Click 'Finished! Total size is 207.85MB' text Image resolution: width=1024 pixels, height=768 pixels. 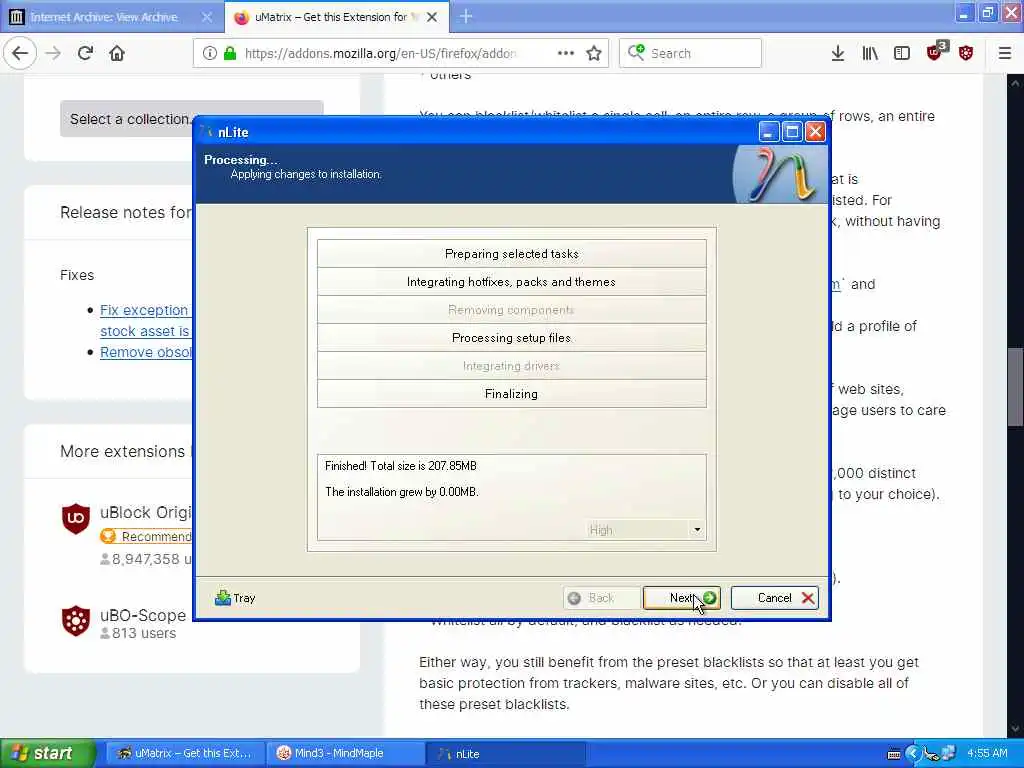tap(400, 466)
